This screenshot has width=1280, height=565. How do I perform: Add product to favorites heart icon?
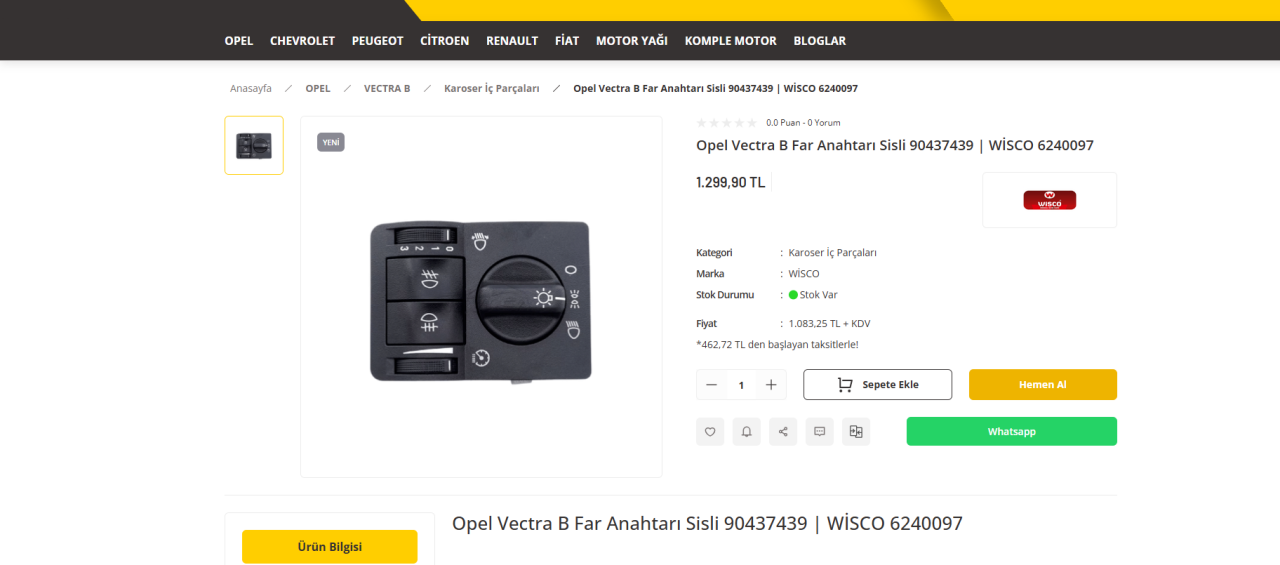pyautogui.click(x=710, y=431)
